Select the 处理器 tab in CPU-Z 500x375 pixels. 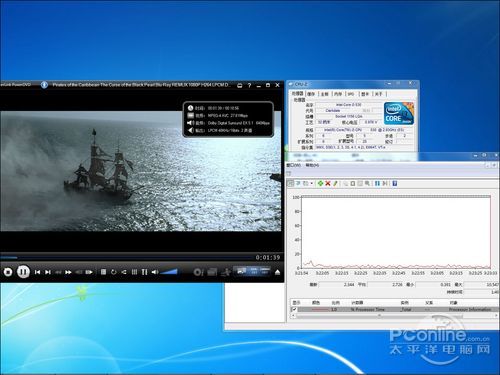(297, 94)
